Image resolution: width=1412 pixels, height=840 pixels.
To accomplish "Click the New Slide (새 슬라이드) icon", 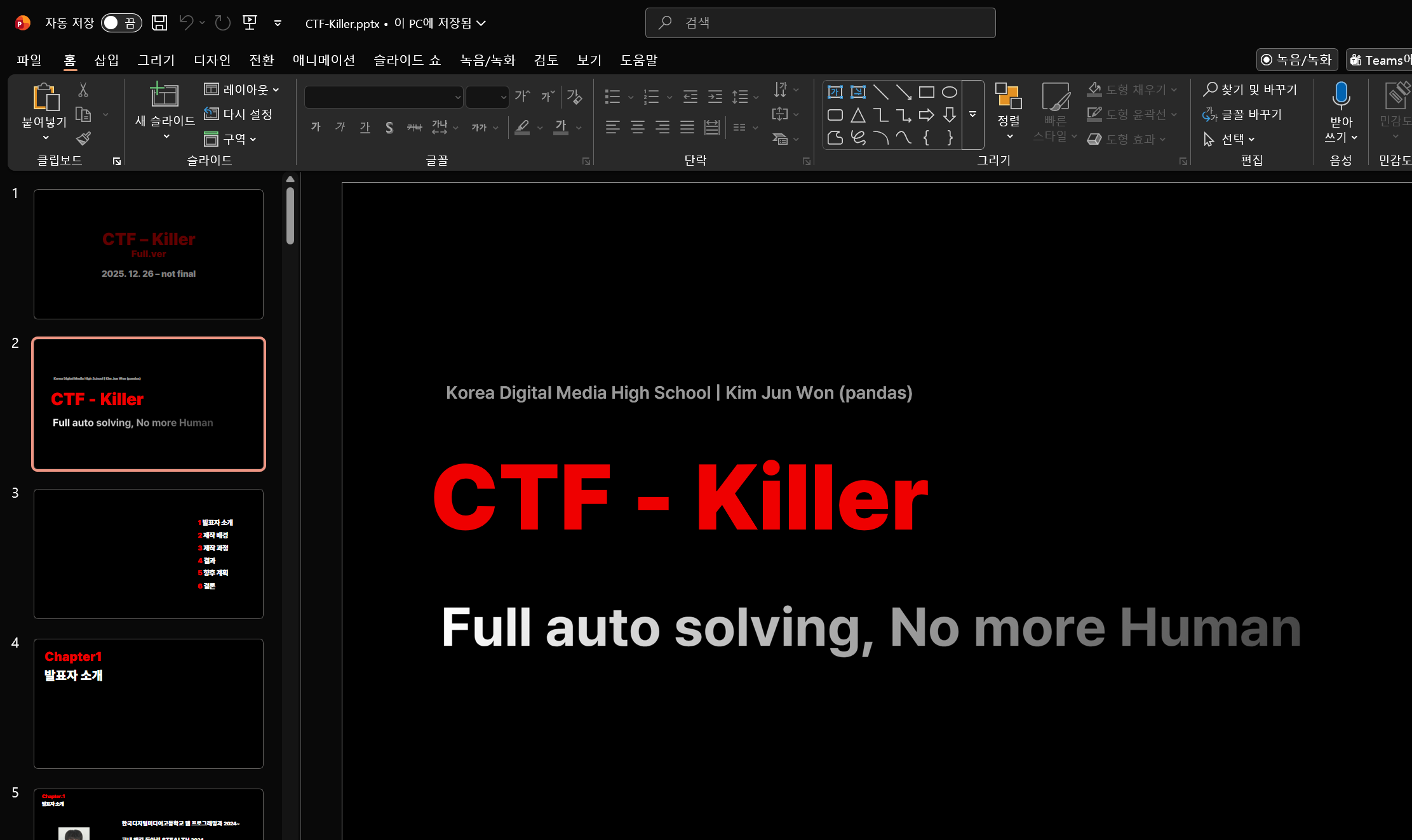I will (x=165, y=95).
